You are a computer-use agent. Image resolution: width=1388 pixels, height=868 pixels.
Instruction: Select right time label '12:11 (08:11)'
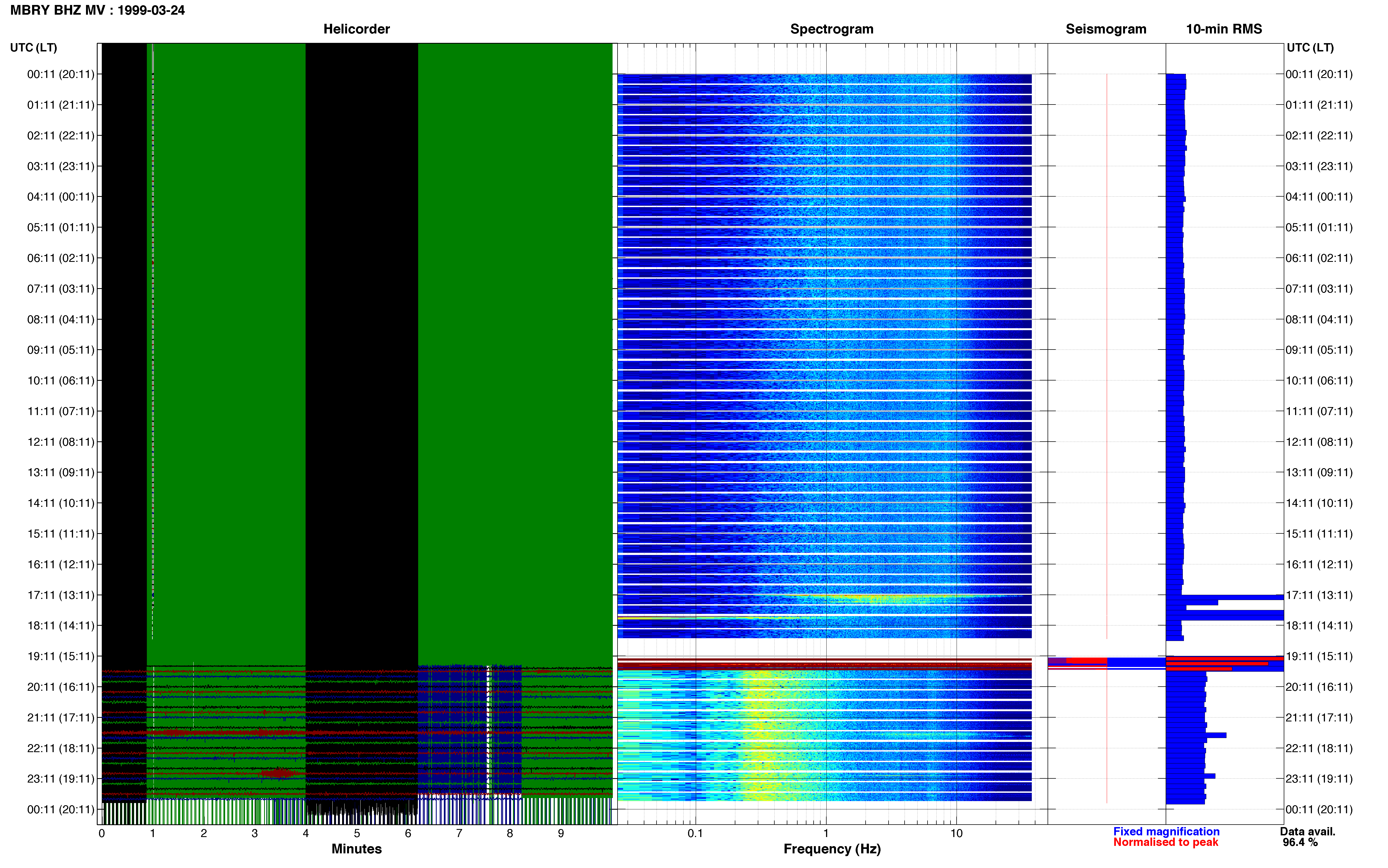tap(1319, 442)
